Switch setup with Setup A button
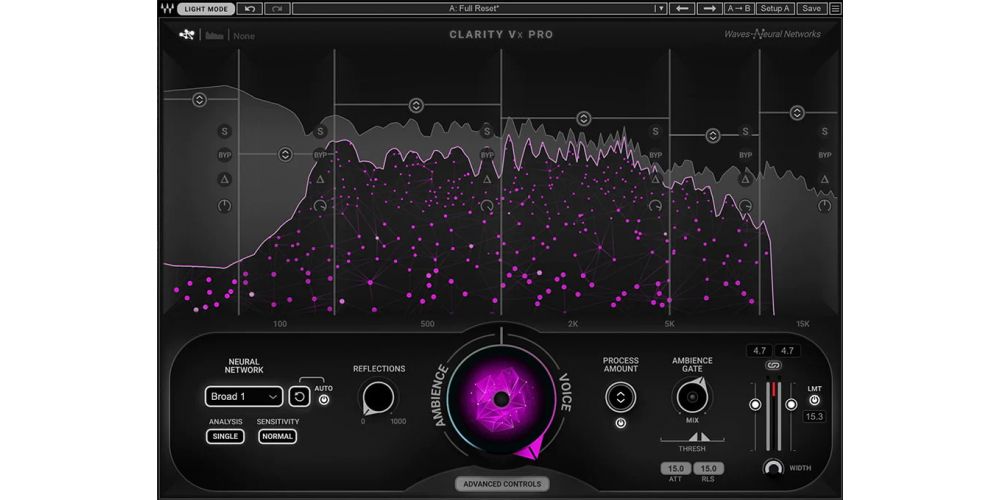The image size is (1000, 500). pyautogui.click(x=776, y=9)
